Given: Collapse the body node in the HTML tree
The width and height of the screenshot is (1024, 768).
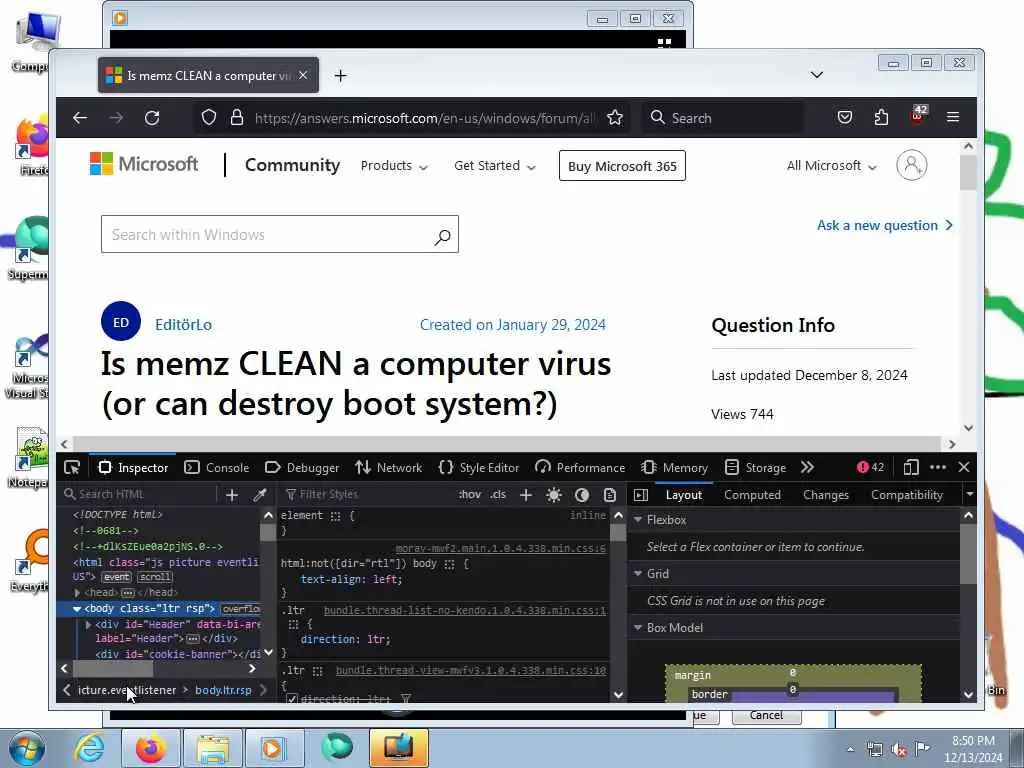Looking at the screenshot, I should coord(77,609).
